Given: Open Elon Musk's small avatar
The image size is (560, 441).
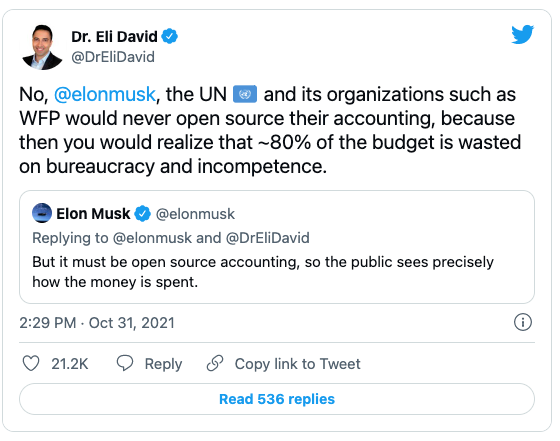Looking at the screenshot, I should pos(42,213).
